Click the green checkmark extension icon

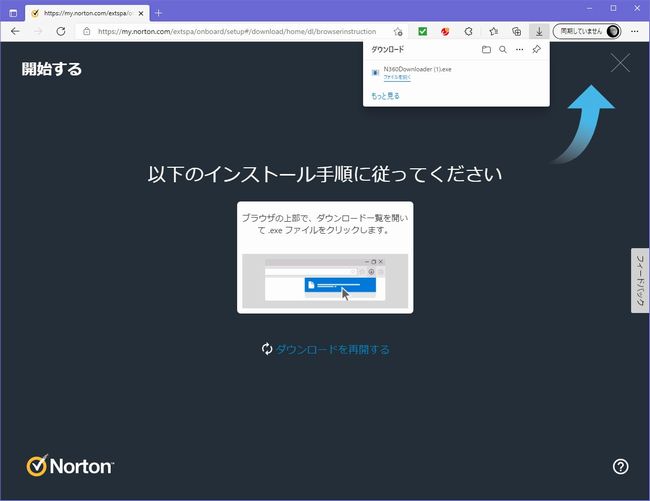coord(423,31)
